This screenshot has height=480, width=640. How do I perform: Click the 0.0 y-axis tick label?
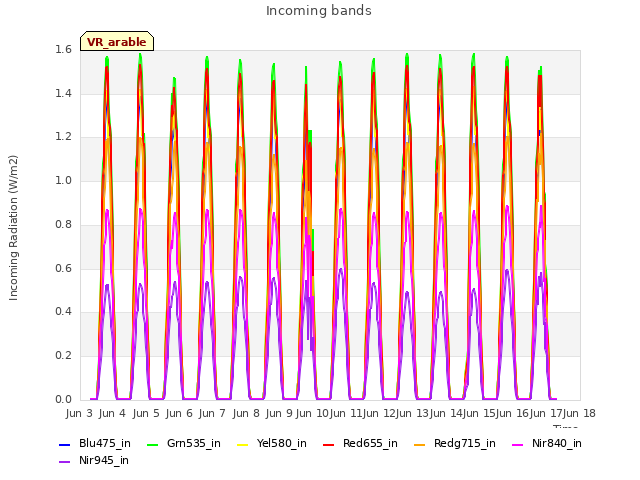pyautogui.click(x=63, y=400)
